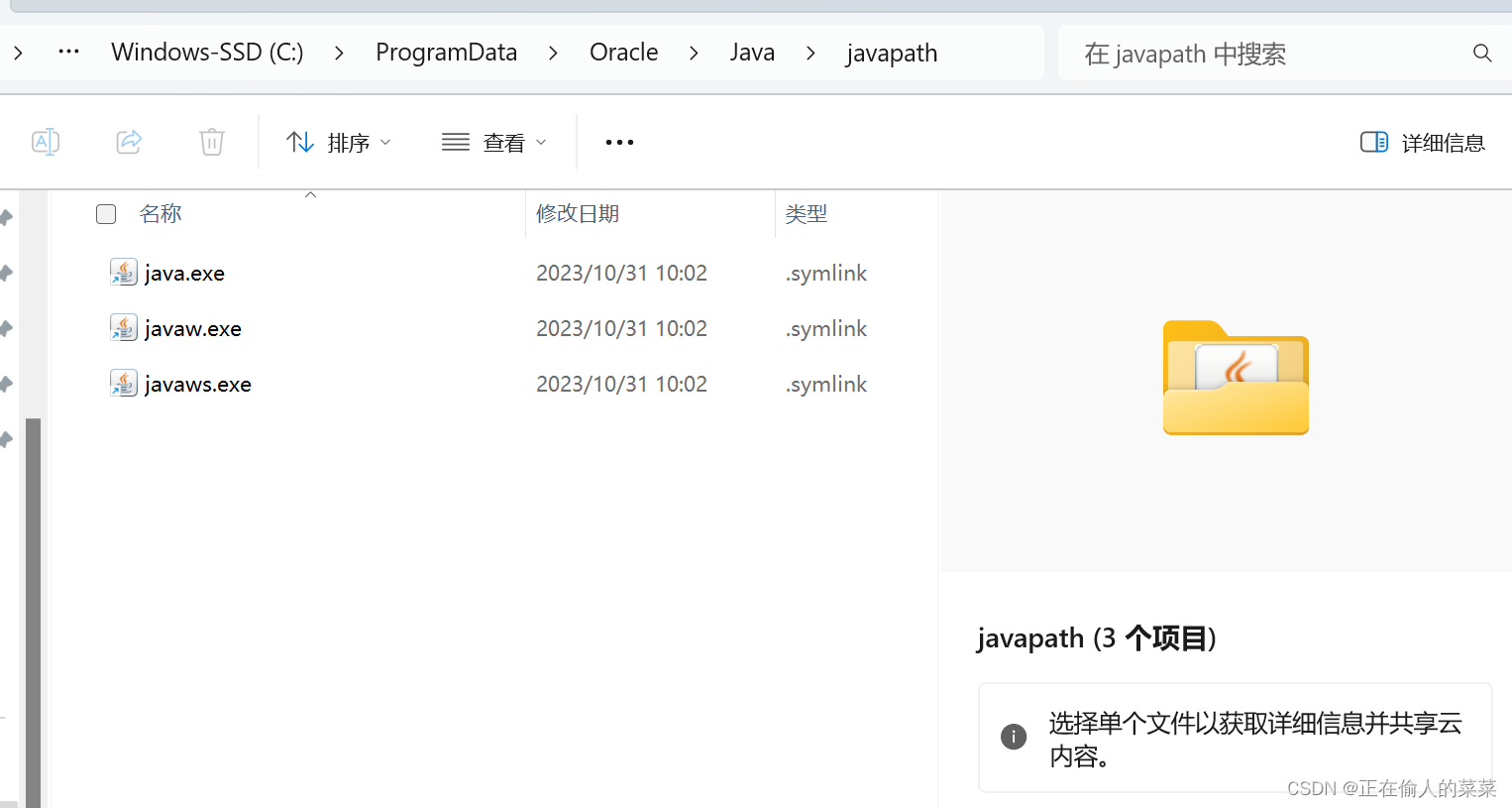Open the See more three-dot toolbar menu

(619, 143)
